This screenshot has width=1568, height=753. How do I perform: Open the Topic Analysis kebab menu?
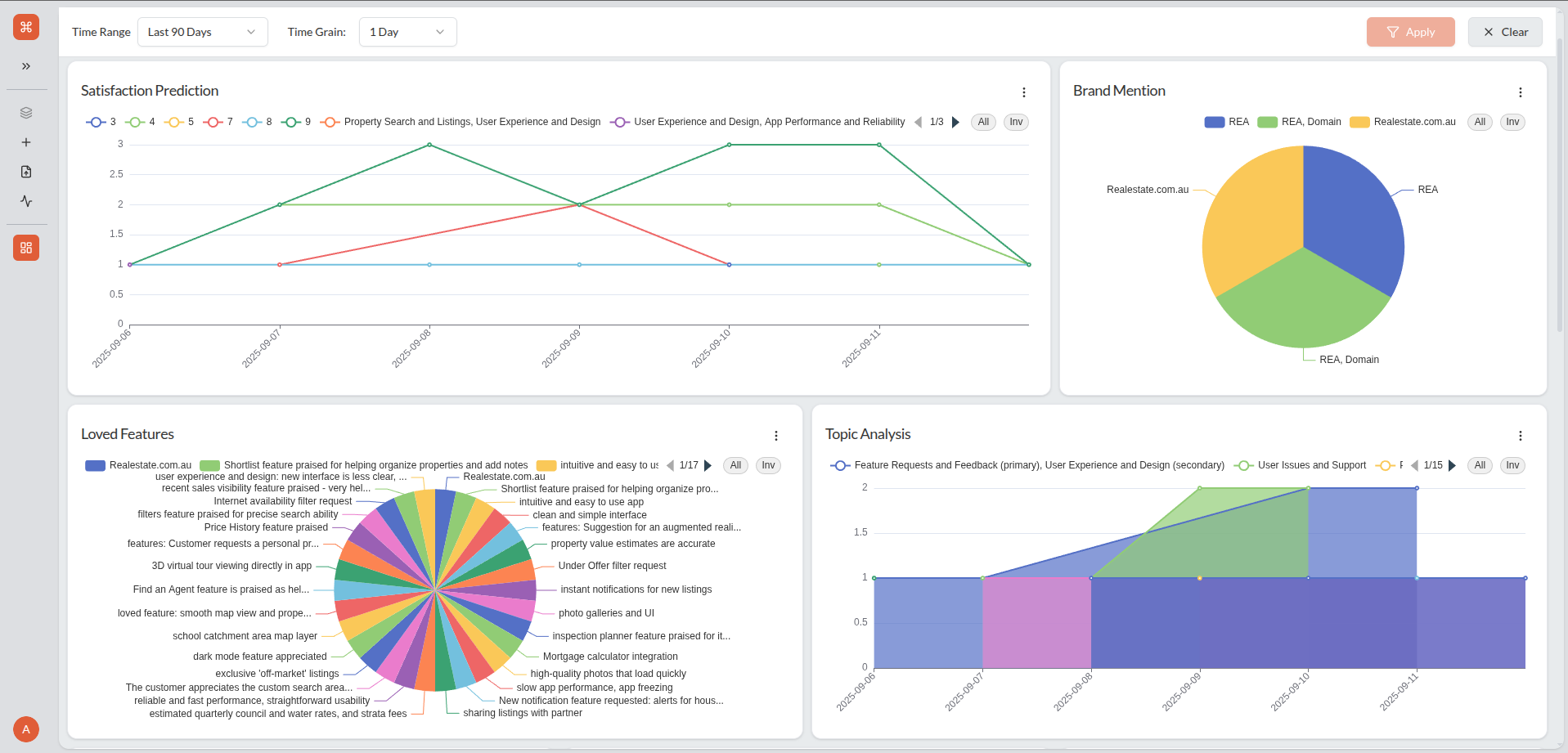pyautogui.click(x=1520, y=435)
